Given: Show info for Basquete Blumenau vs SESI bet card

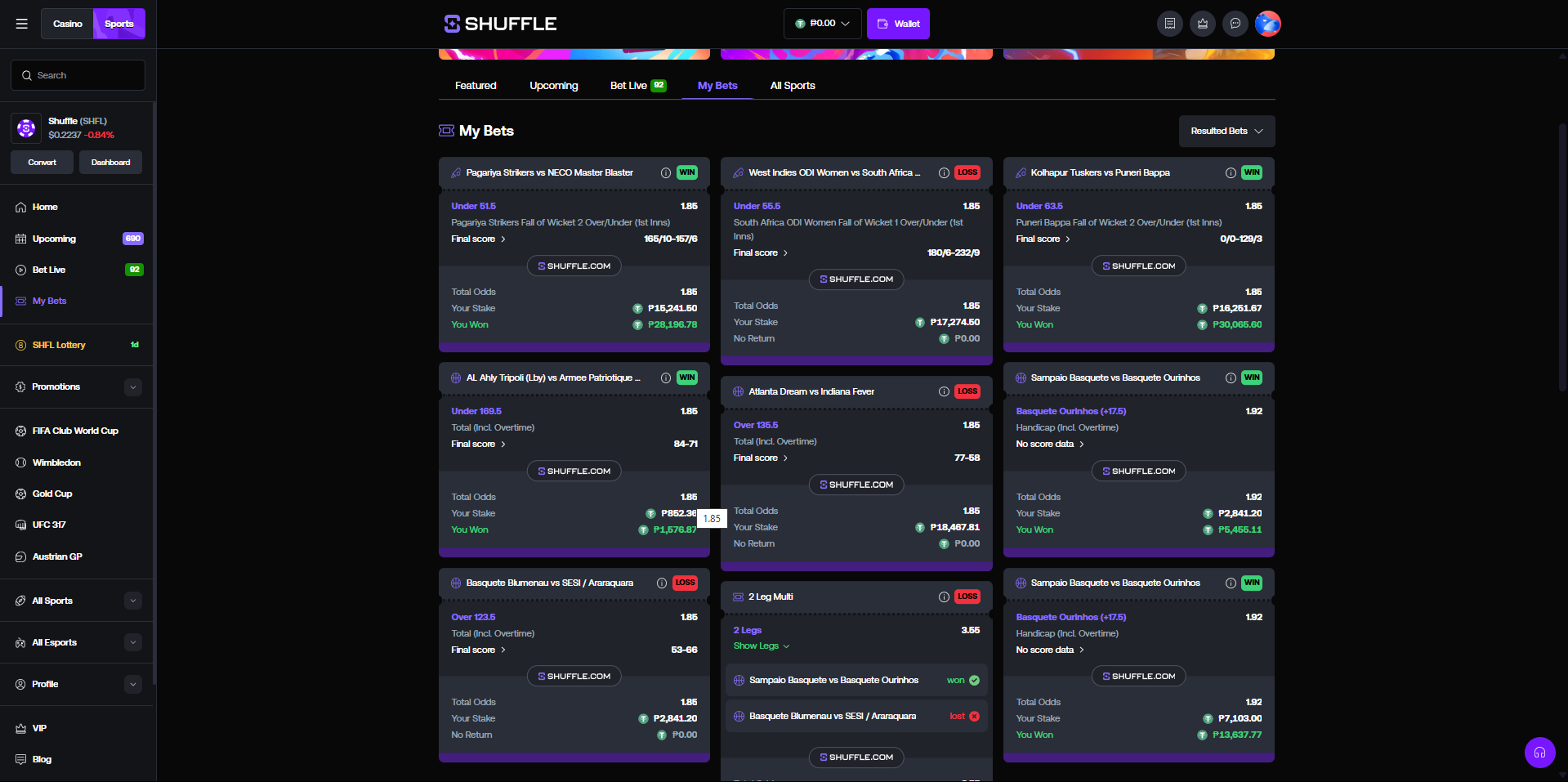Looking at the screenshot, I should point(662,583).
